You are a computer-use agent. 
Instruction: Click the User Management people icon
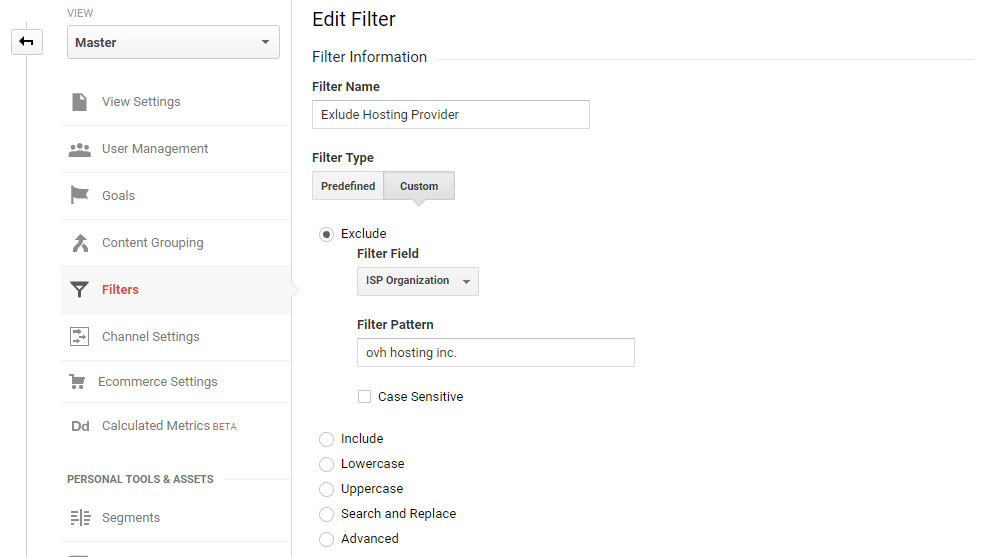79,149
